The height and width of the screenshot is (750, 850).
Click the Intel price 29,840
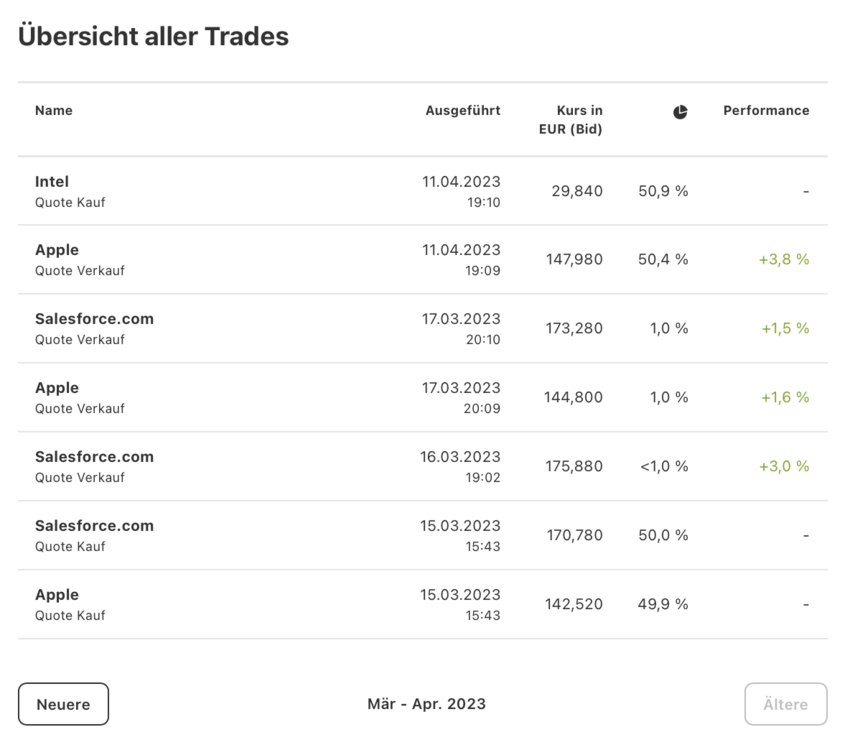pos(577,191)
